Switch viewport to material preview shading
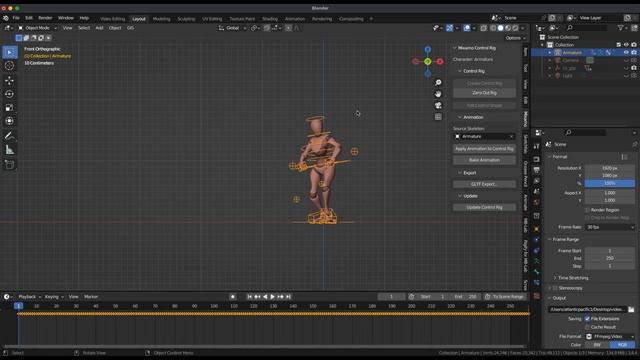Image resolution: width=640 pixels, height=360 pixels. click(x=508, y=28)
